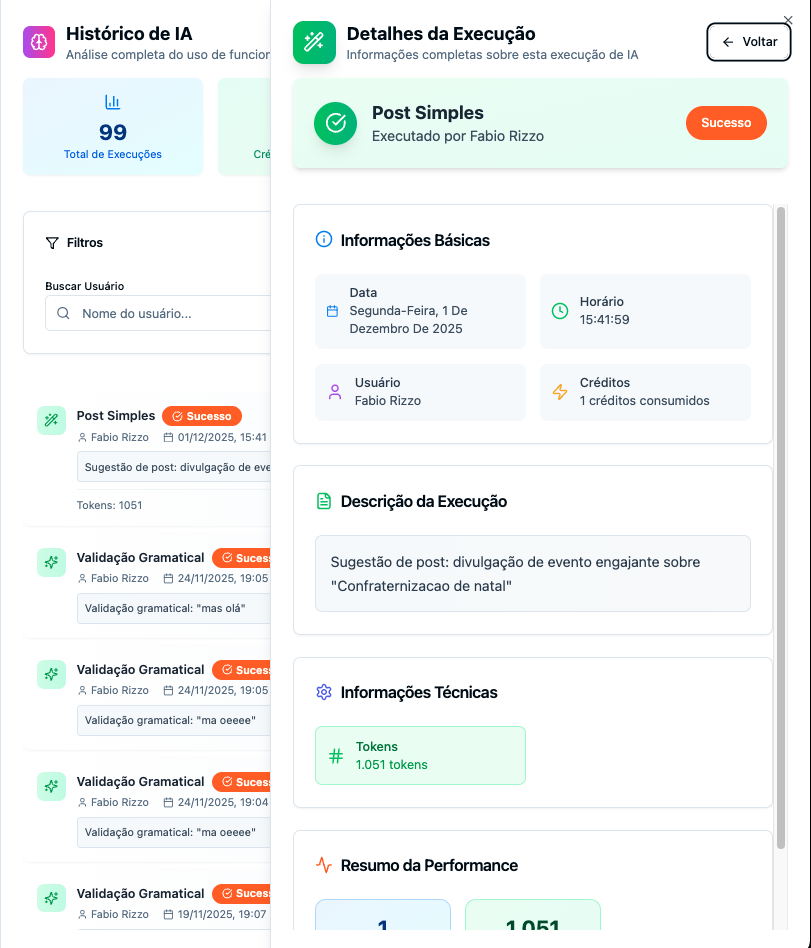The height and width of the screenshot is (948, 811).
Task: Click the calendar icon beside Data
Action: [x=333, y=311]
